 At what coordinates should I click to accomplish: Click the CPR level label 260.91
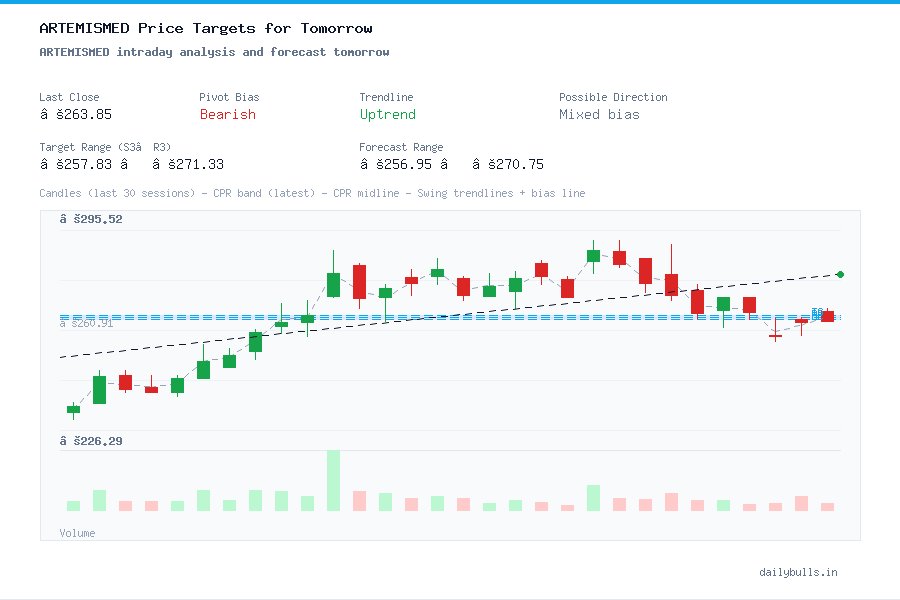coord(86,324)
